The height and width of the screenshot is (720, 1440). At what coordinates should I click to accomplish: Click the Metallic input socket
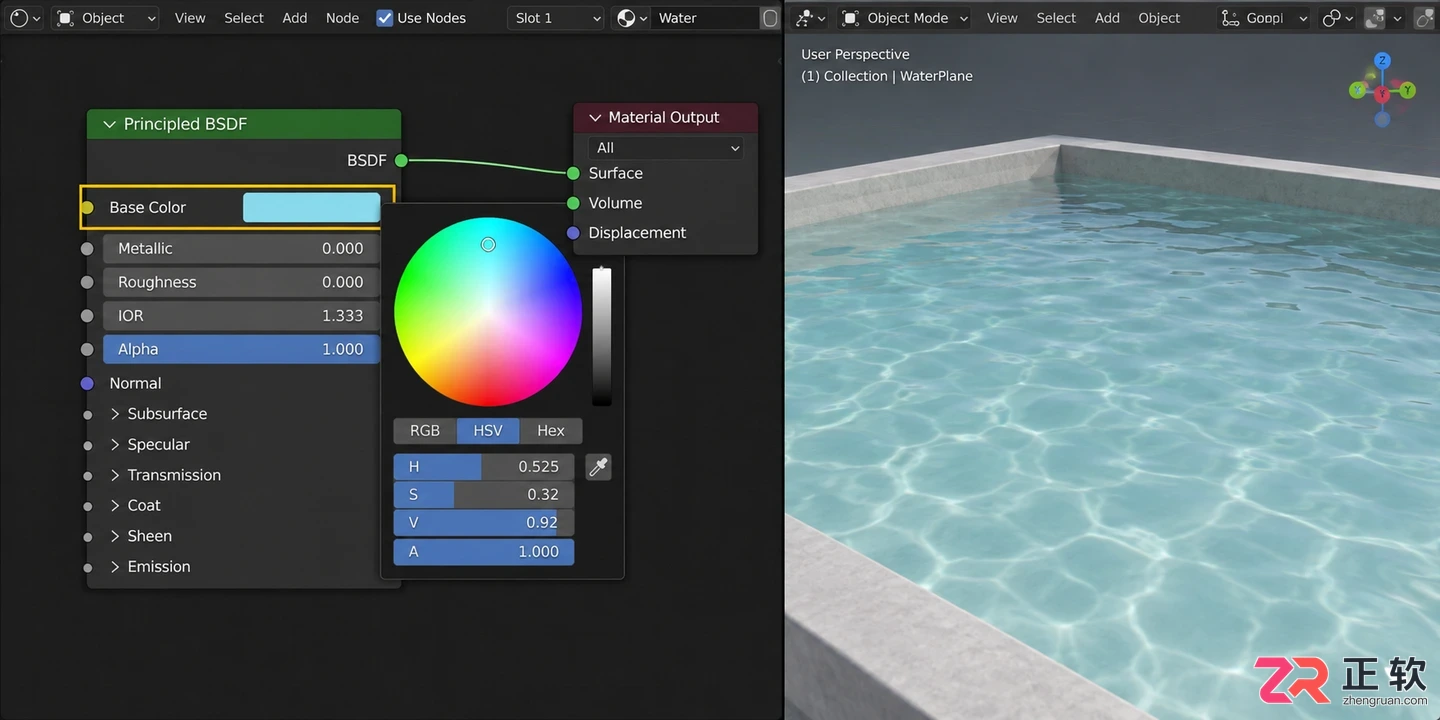(x=87, y=248)
